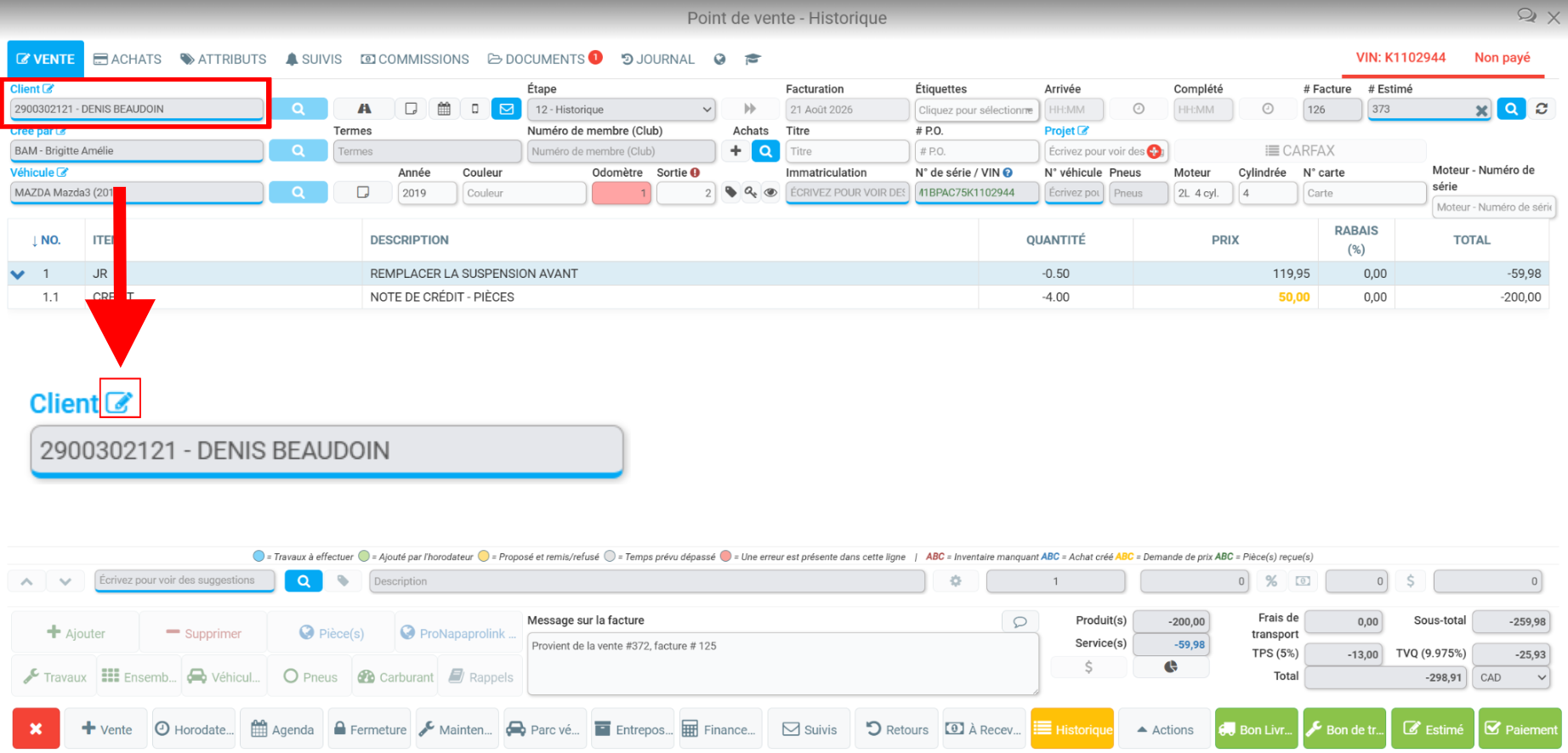1568x753 pixels.
Task: Search the # Estimé number
Action: pyautogui.click(x=1511, y=109)
